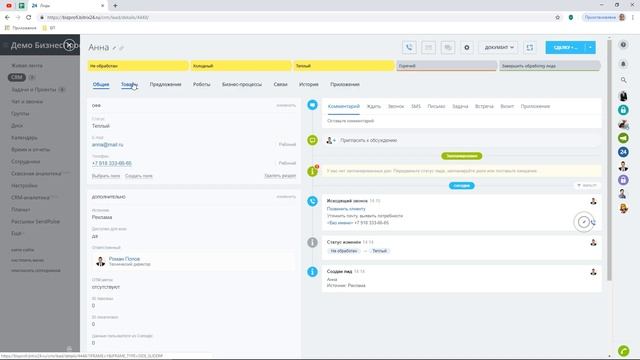Image resolution: width=640 pixels, height=360 pixels.
Task: Click the Удалить раздел link
Action: click(280, 176)
